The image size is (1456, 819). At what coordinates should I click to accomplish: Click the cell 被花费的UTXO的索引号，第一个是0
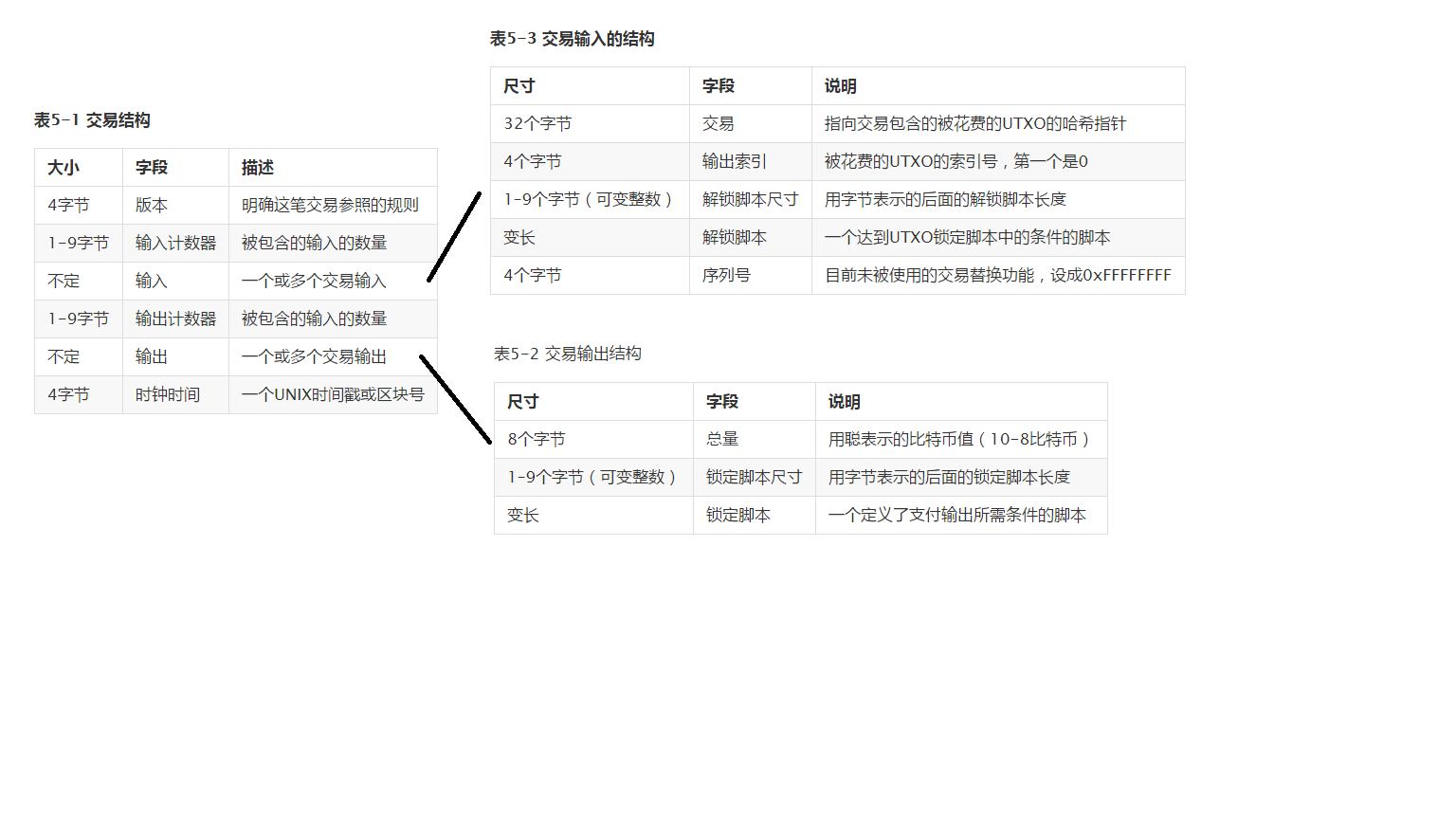click(x=998, y=162)
